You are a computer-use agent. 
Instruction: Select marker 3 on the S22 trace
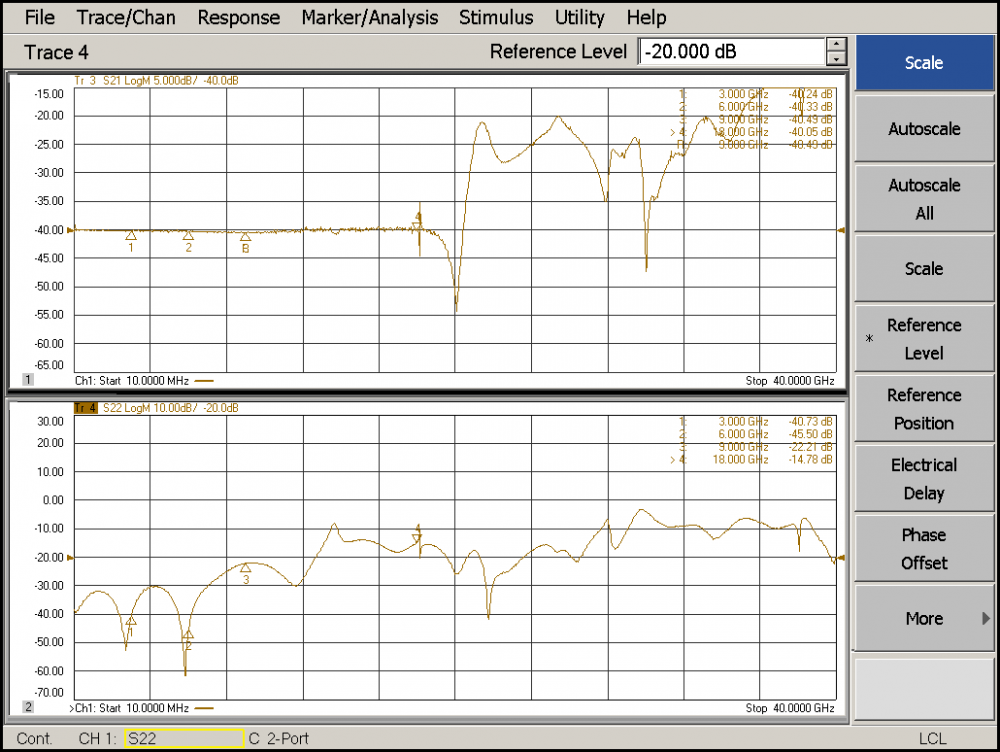coord(246,568)
